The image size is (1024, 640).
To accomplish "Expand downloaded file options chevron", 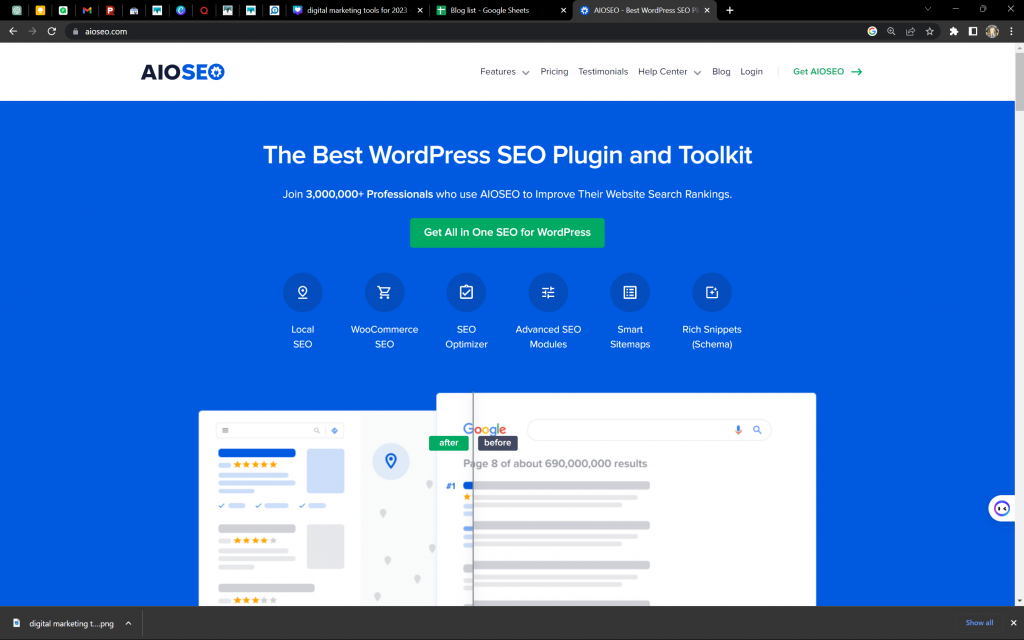I will pyautogui.click(x=129, y=623).
